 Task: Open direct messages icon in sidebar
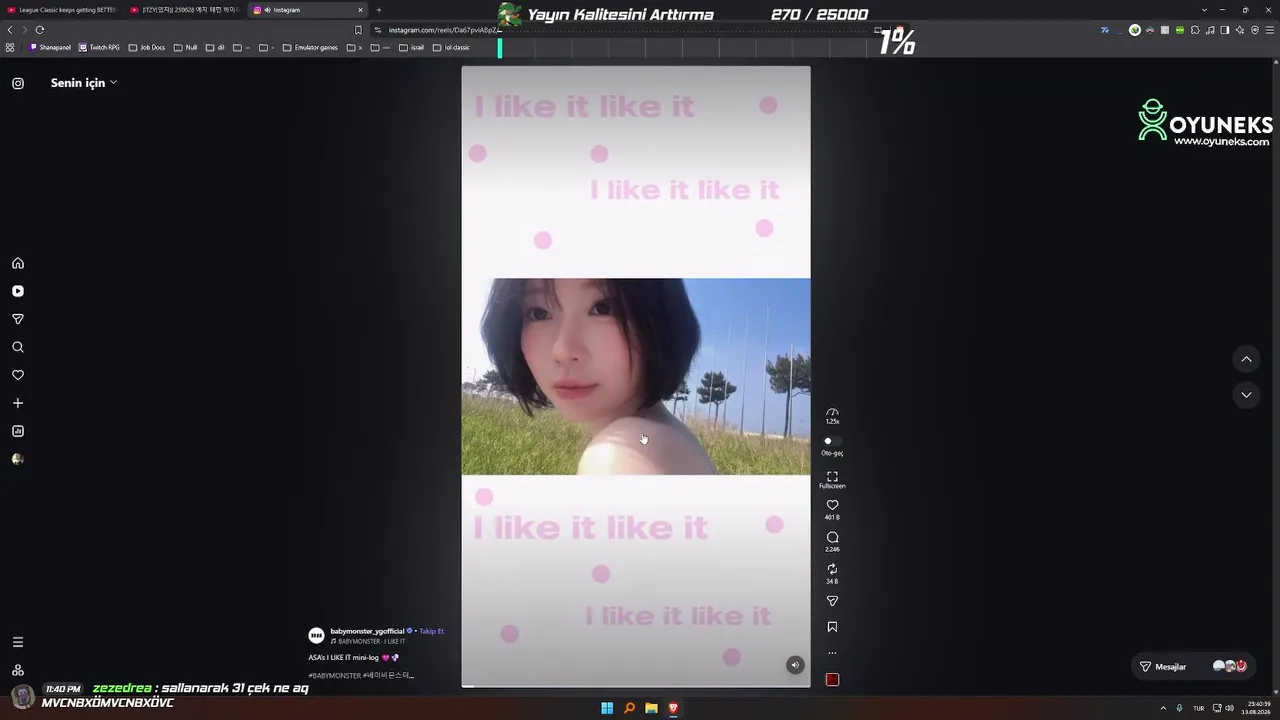tap(18, 319)
